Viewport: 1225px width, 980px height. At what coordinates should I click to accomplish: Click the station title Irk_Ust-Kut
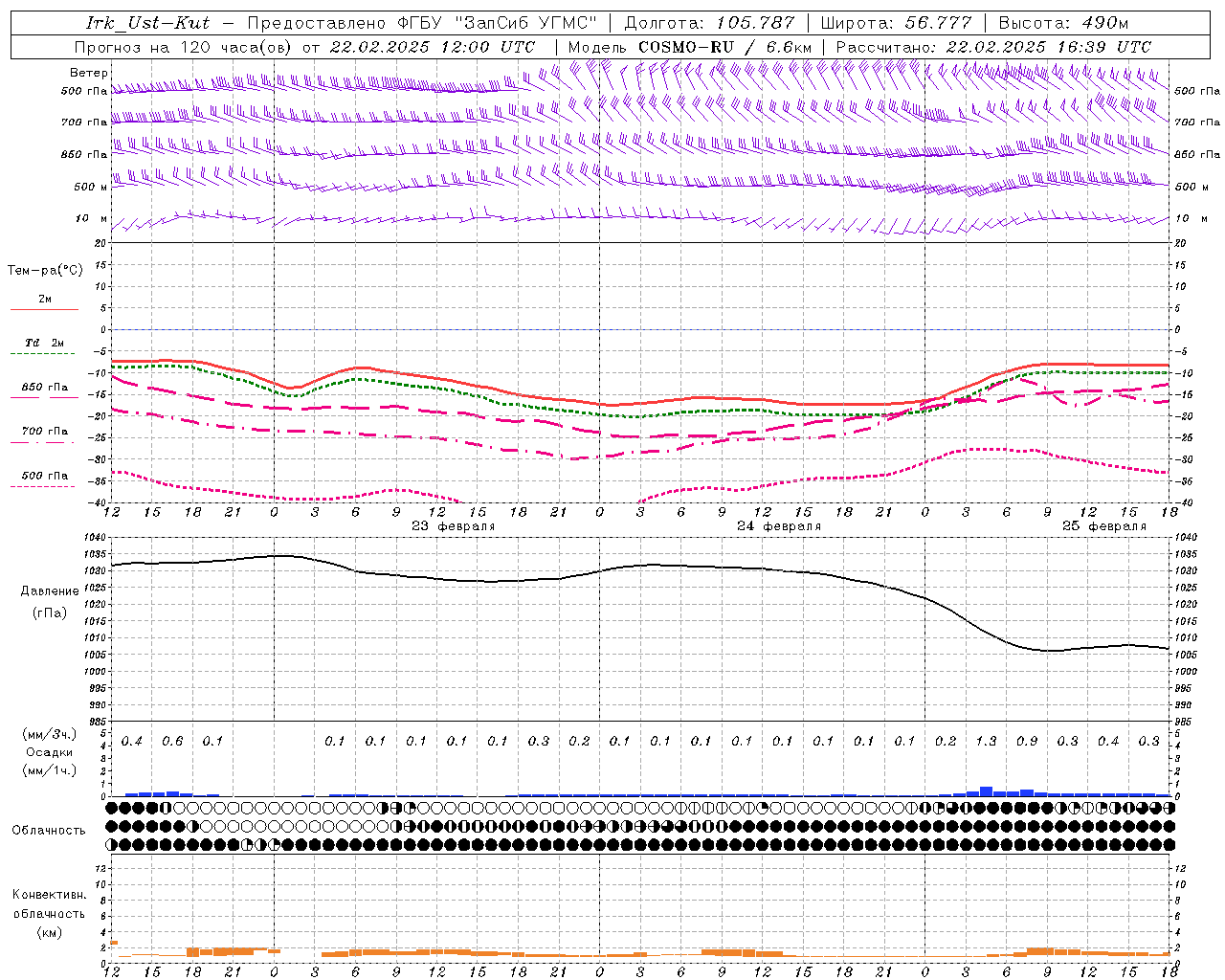click(x=147, y=23)
